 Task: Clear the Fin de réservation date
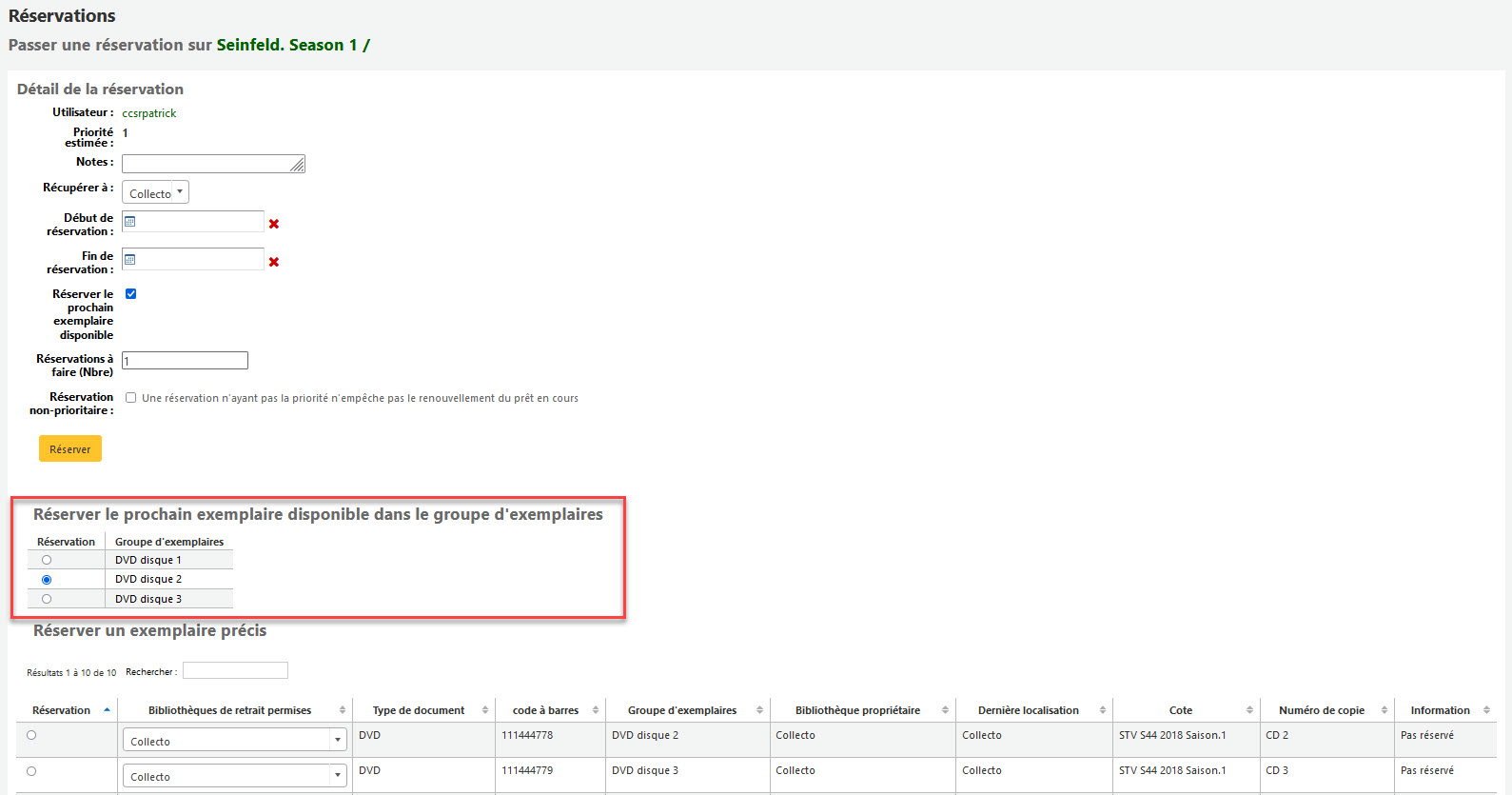point(274,262)
